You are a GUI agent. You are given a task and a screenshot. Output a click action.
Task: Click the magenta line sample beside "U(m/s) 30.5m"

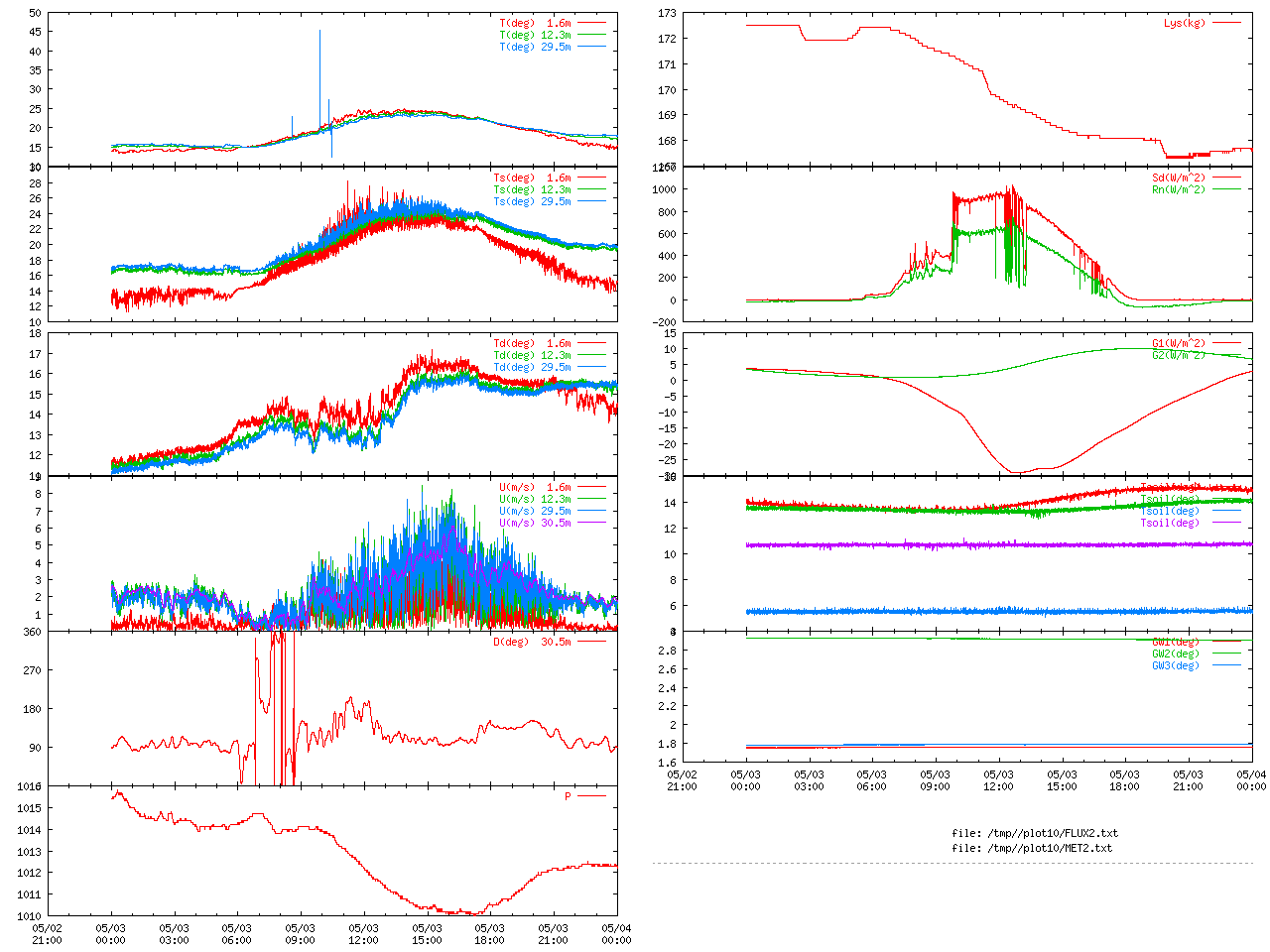(591, 523)
